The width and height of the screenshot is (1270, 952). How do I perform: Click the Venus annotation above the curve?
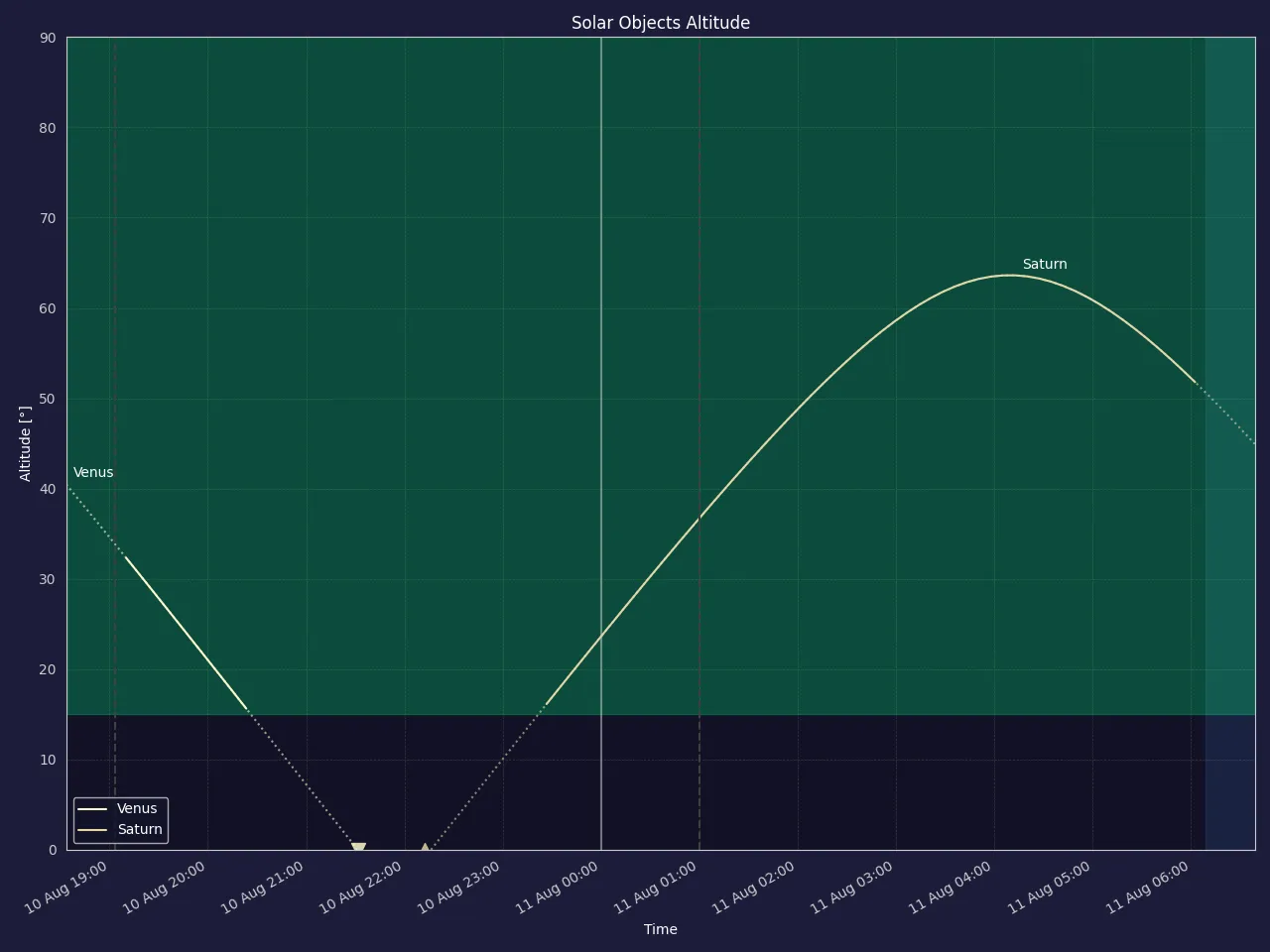[x=93, y=473]
